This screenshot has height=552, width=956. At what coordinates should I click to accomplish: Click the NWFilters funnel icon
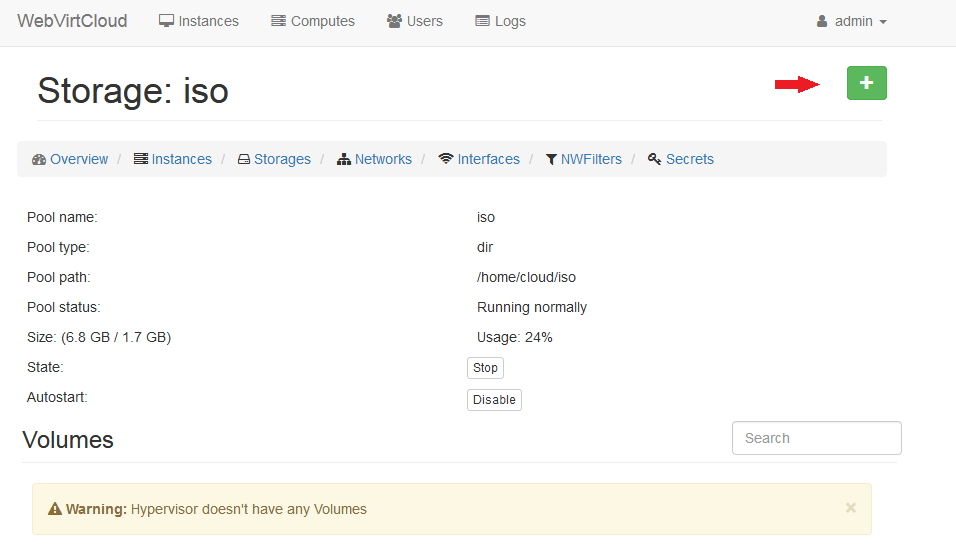coord(551,159)
